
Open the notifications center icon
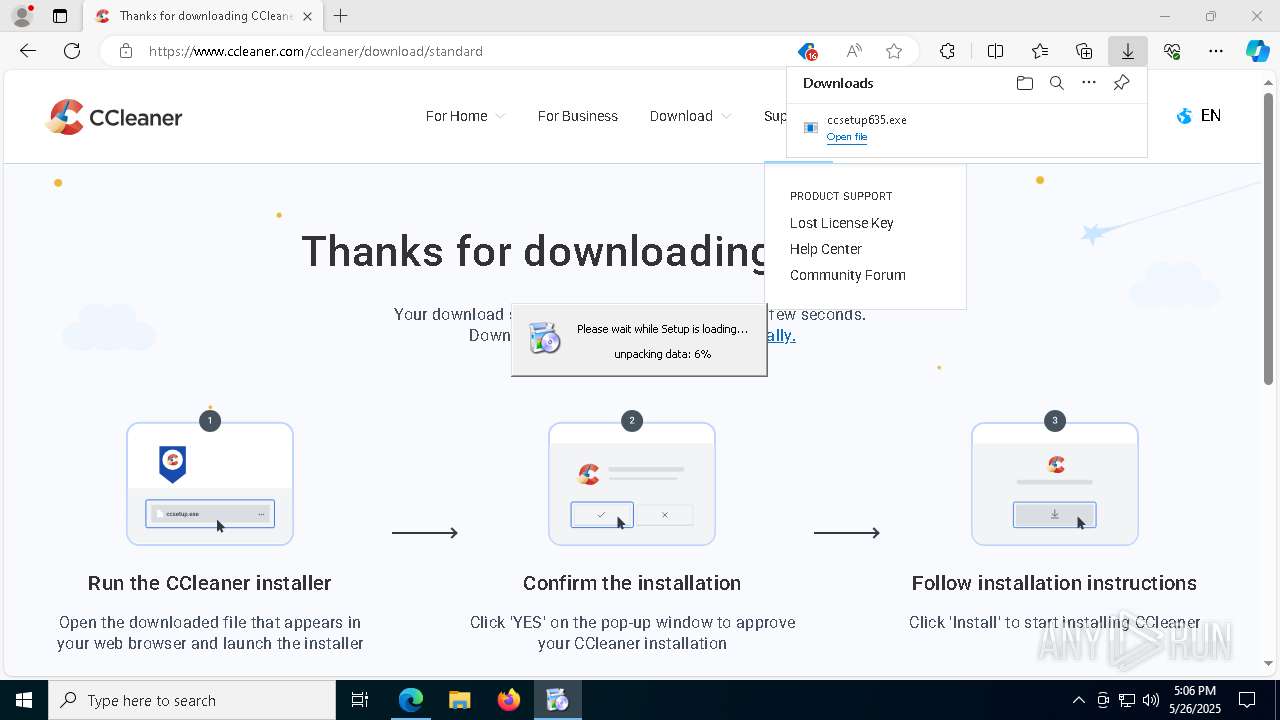coord(1248,700)
